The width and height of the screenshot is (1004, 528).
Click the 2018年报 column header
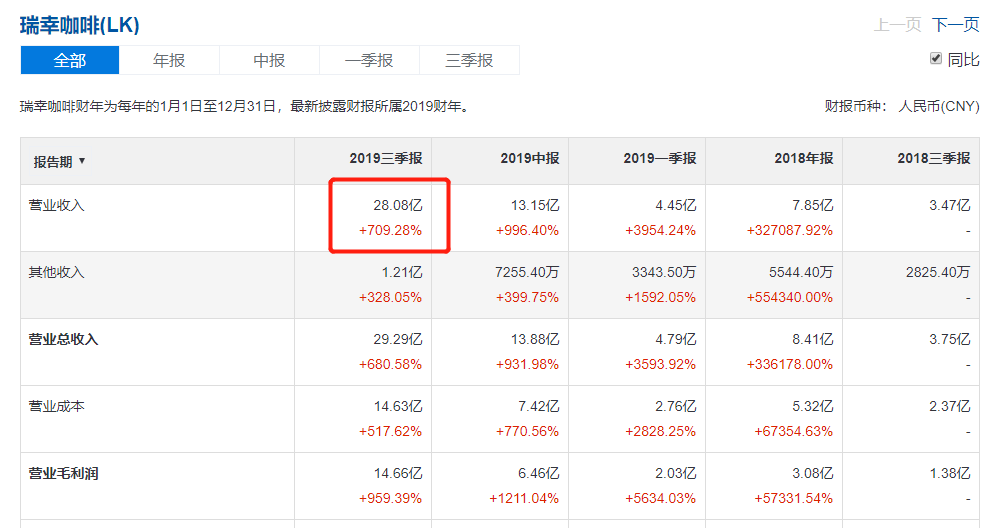click(804, 158)
